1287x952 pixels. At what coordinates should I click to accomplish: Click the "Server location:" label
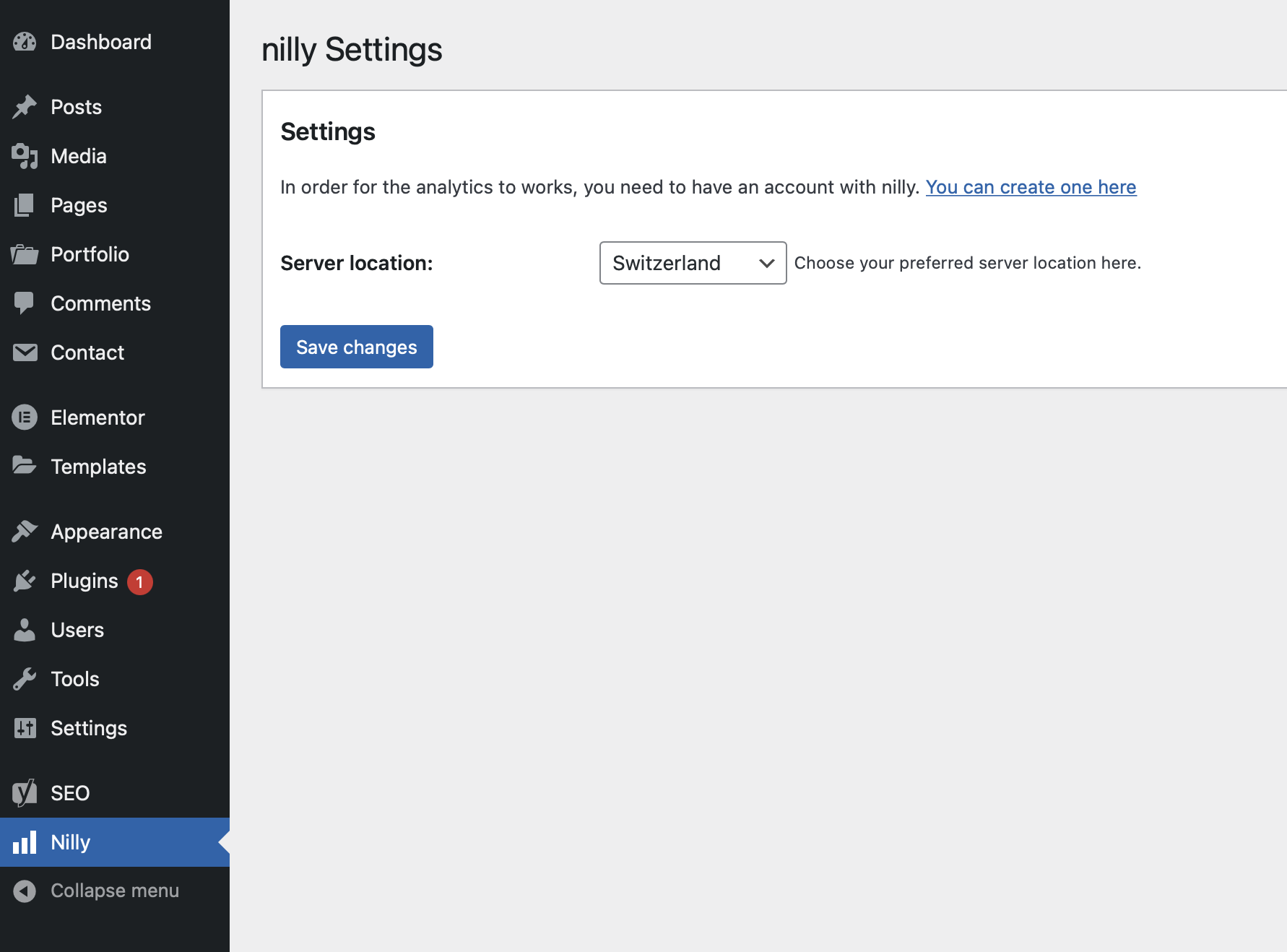(x=357, y=263)
